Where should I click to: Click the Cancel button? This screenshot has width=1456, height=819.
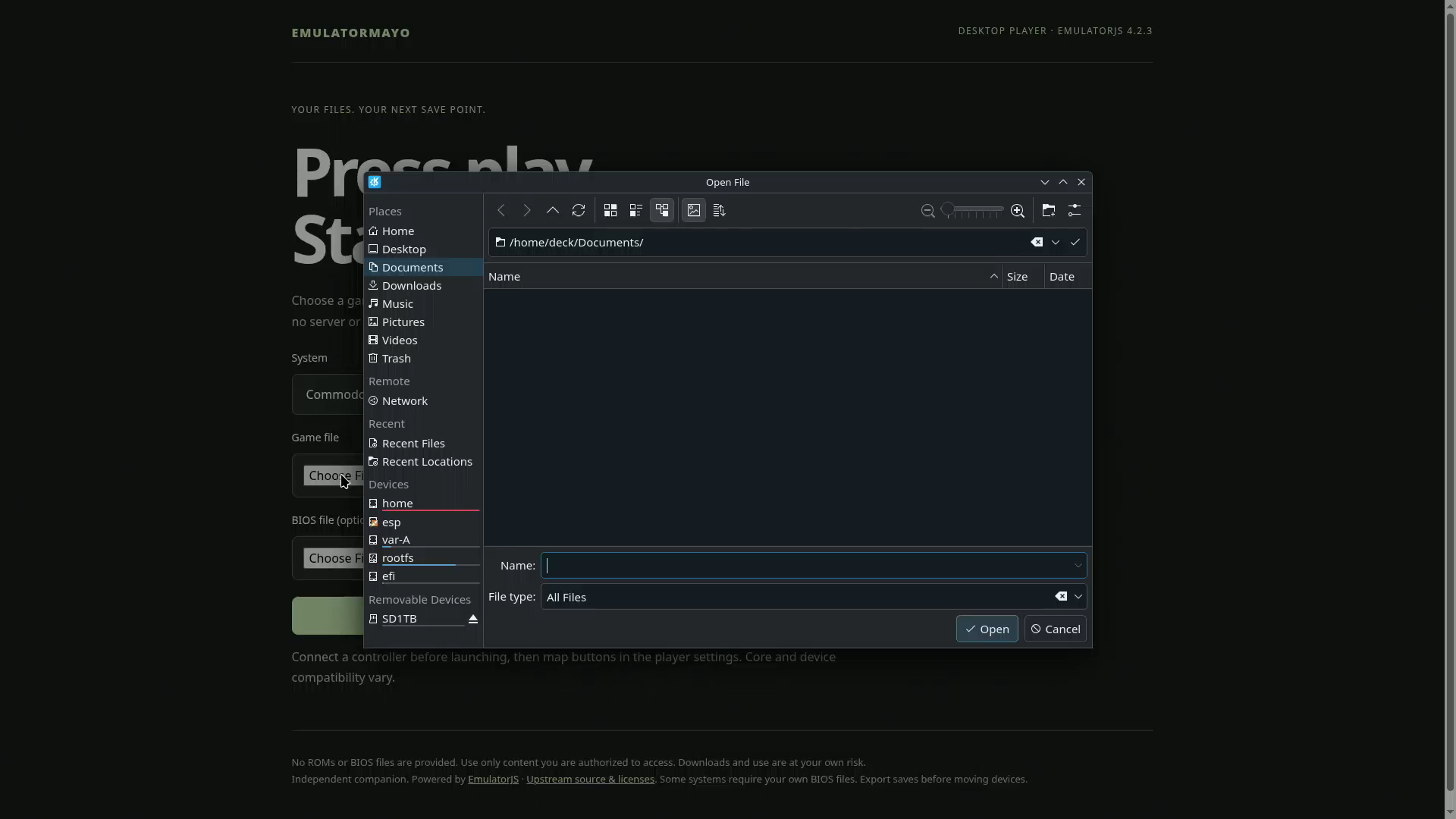(x=1055, y=629)
